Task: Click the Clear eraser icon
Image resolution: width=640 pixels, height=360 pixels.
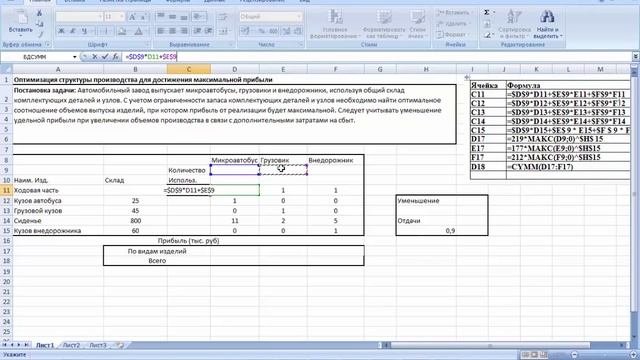Action: (x=487, y=35)
